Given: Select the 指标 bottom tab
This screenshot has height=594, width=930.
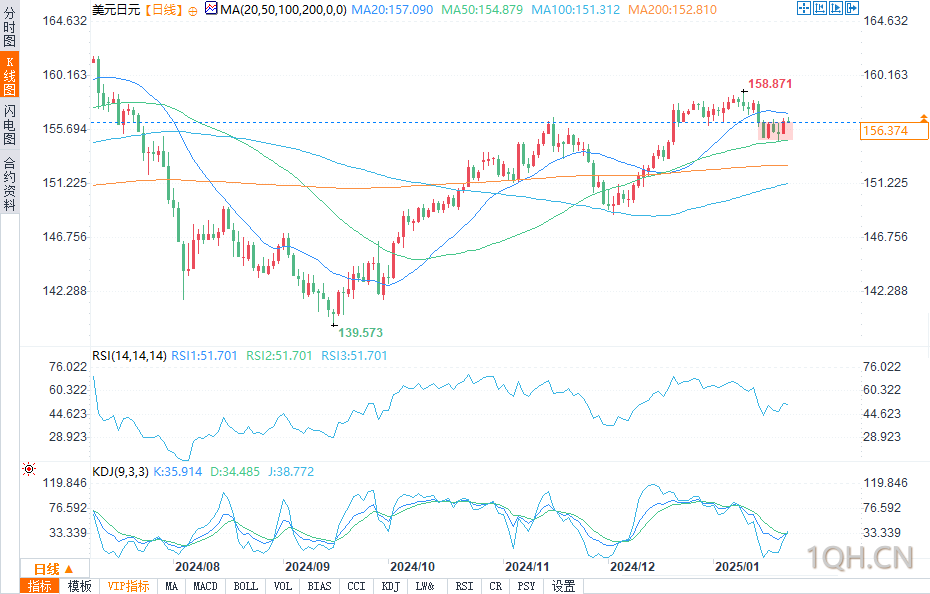Looking at the screenshot, I should (x=39, y=586).
